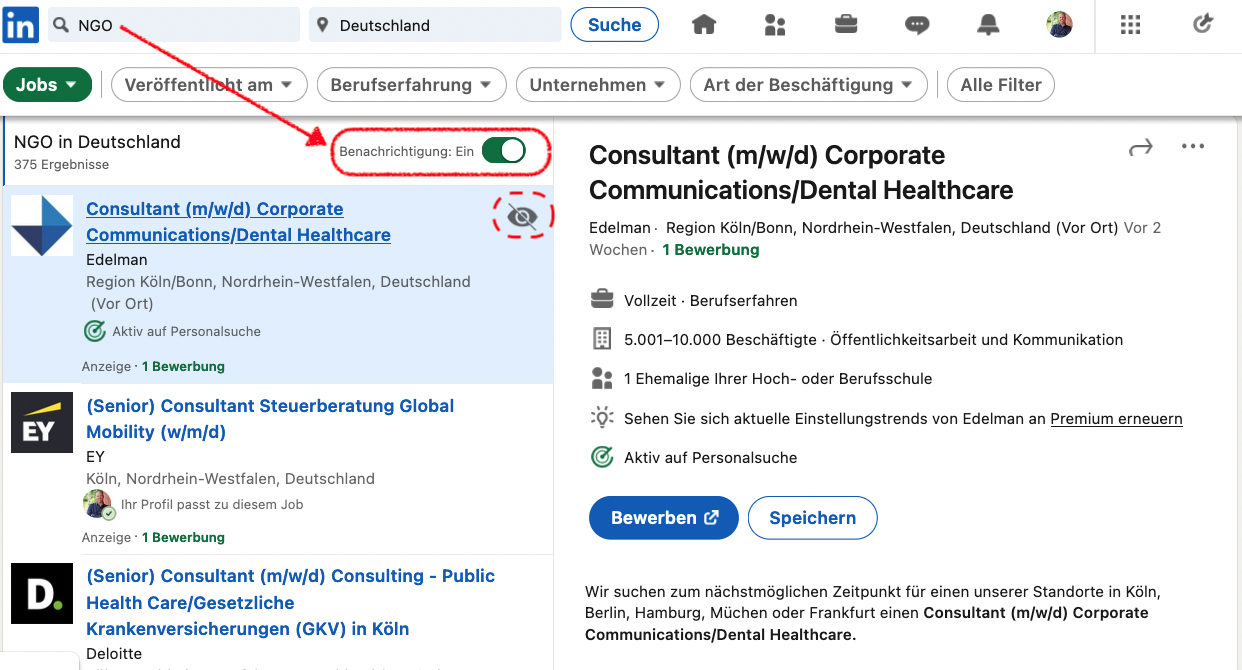Expand the Art der Beschäftigung filter

(808, 85)
